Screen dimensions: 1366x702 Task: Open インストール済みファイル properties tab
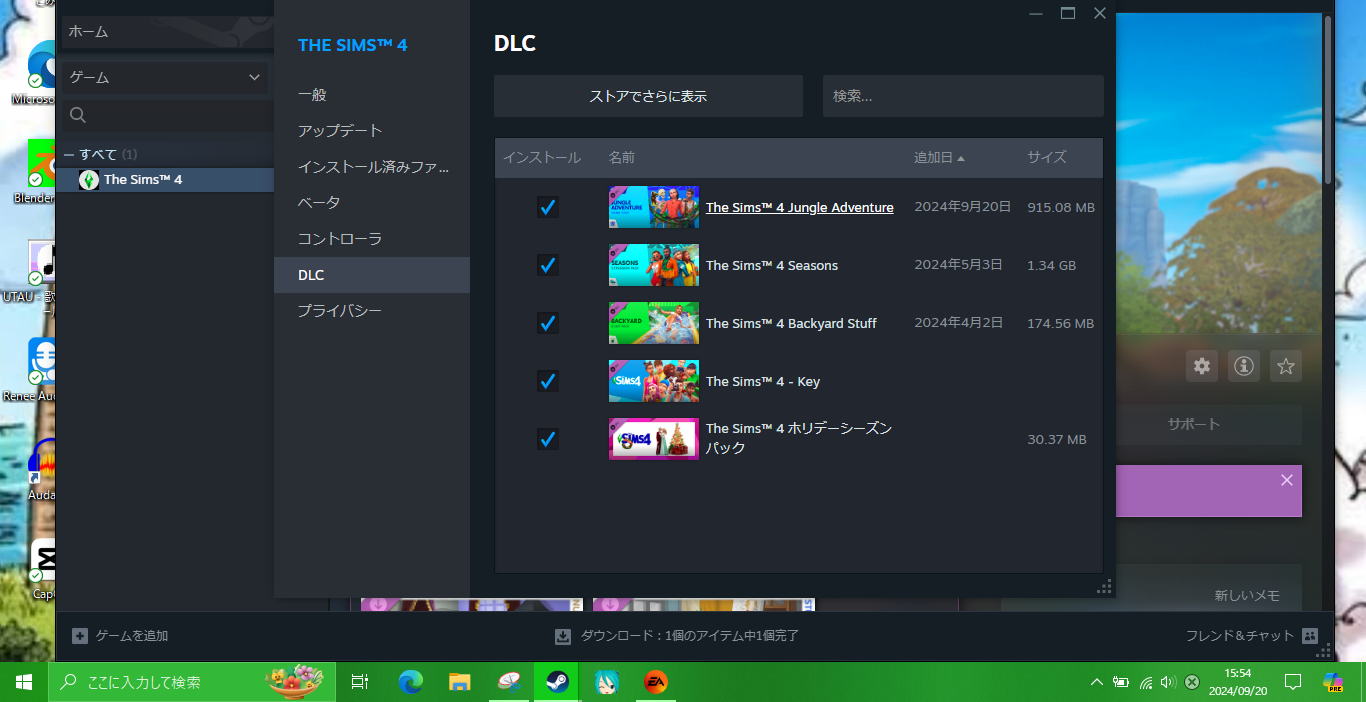[372, 167]
